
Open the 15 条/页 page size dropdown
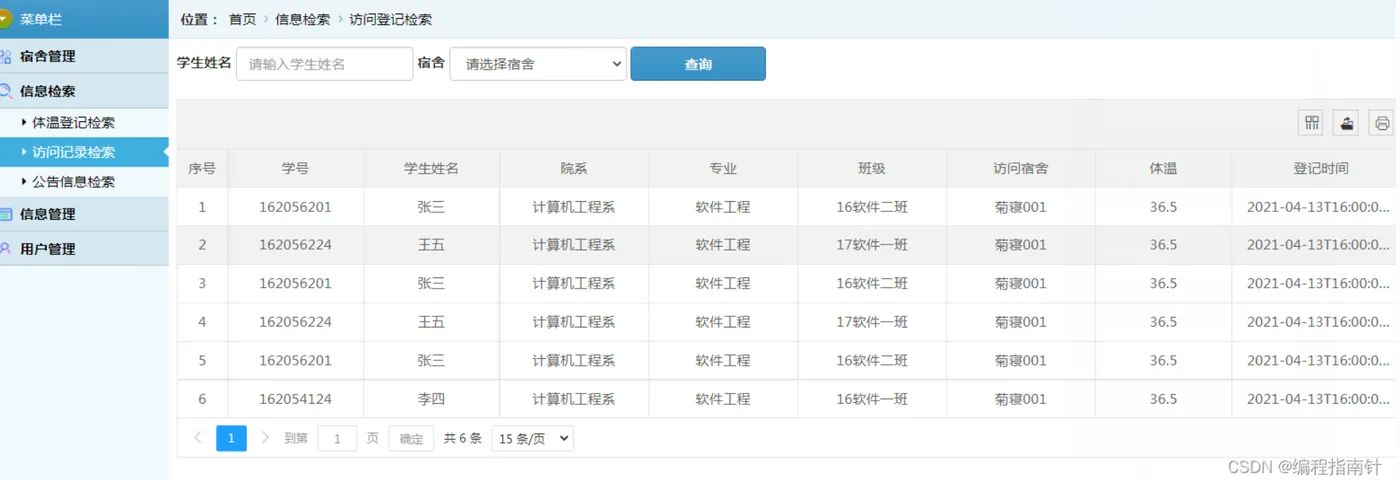coord(533,438)
